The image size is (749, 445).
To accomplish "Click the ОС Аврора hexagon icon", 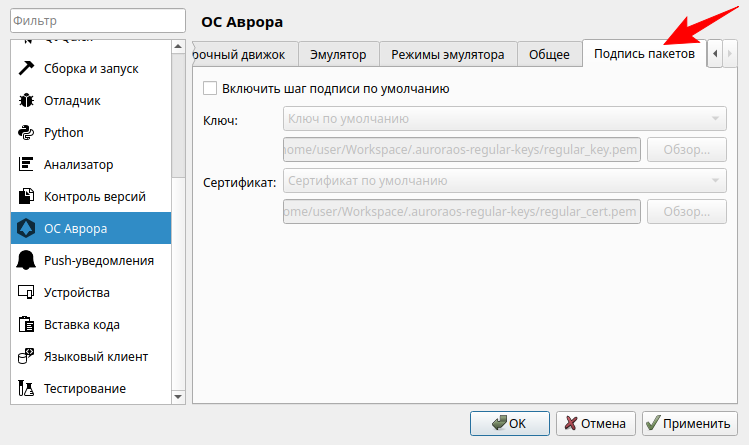I will (26, 228).
